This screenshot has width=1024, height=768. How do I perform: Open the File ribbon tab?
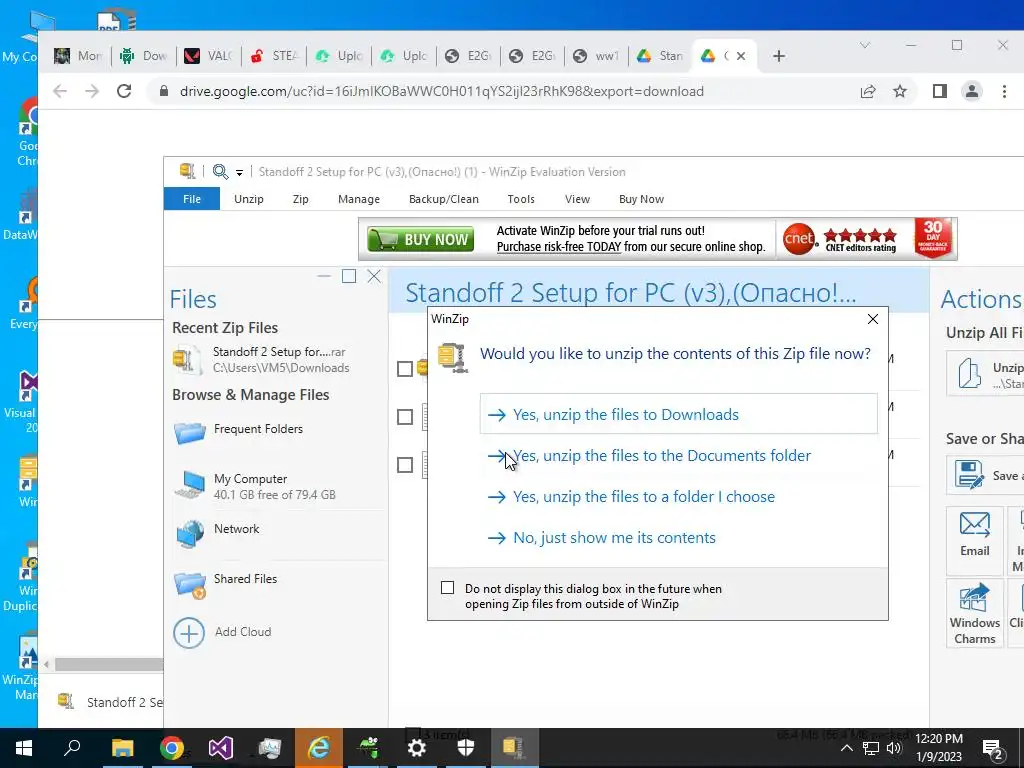[191, 199]
